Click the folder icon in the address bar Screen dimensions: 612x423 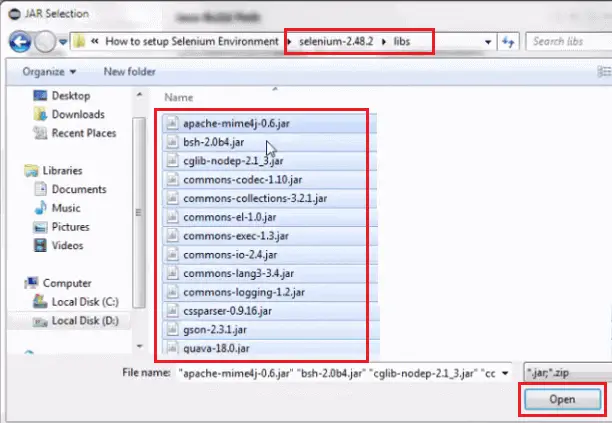click(x=79, y=41)
